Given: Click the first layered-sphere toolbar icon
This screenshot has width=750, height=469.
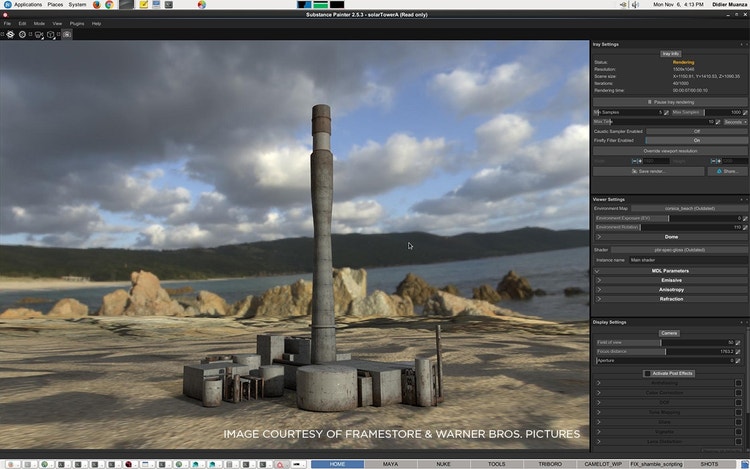Looking at the screenshot, I should tap(8, 34).
